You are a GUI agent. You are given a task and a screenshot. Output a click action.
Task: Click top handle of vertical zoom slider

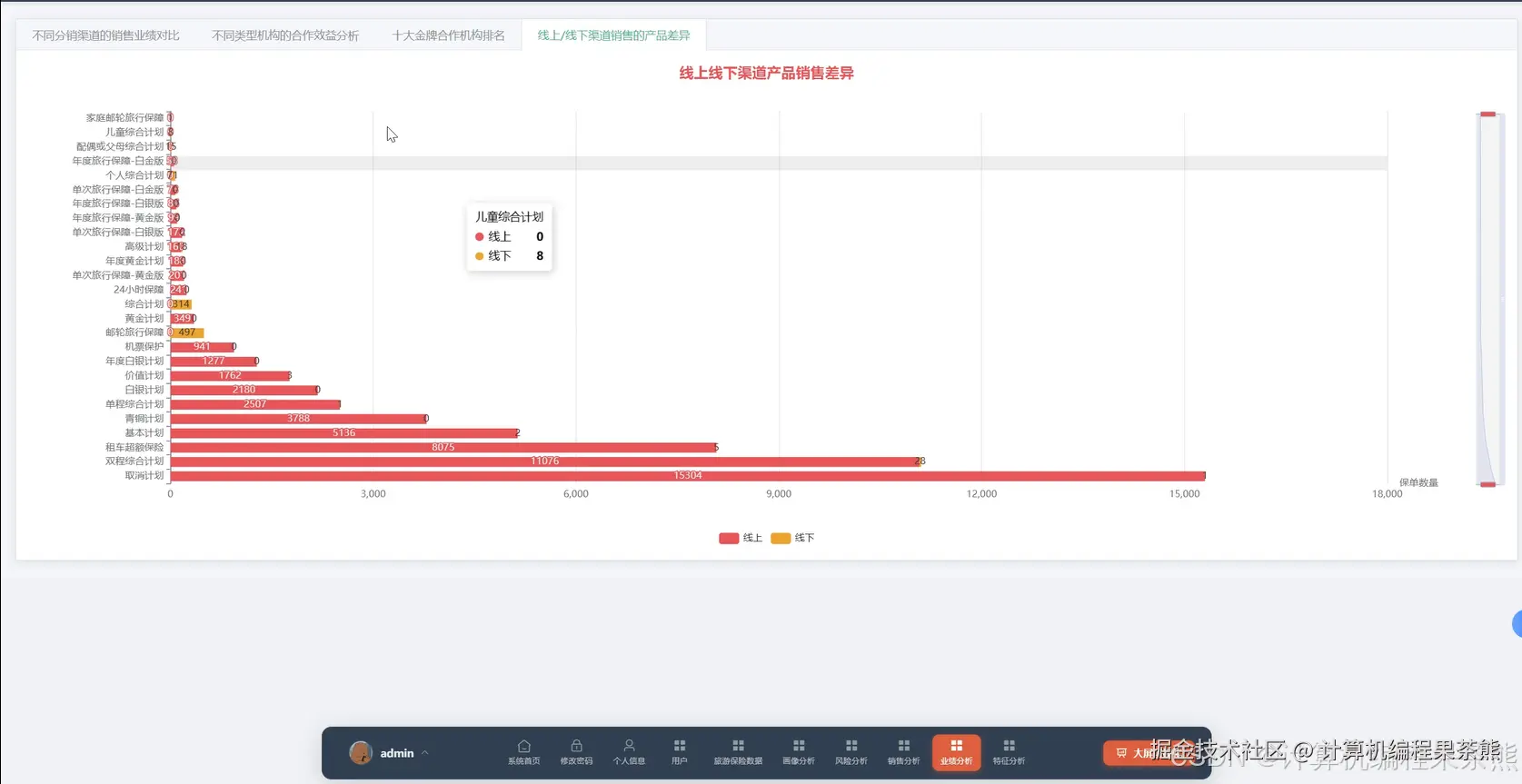point(1487,114)
